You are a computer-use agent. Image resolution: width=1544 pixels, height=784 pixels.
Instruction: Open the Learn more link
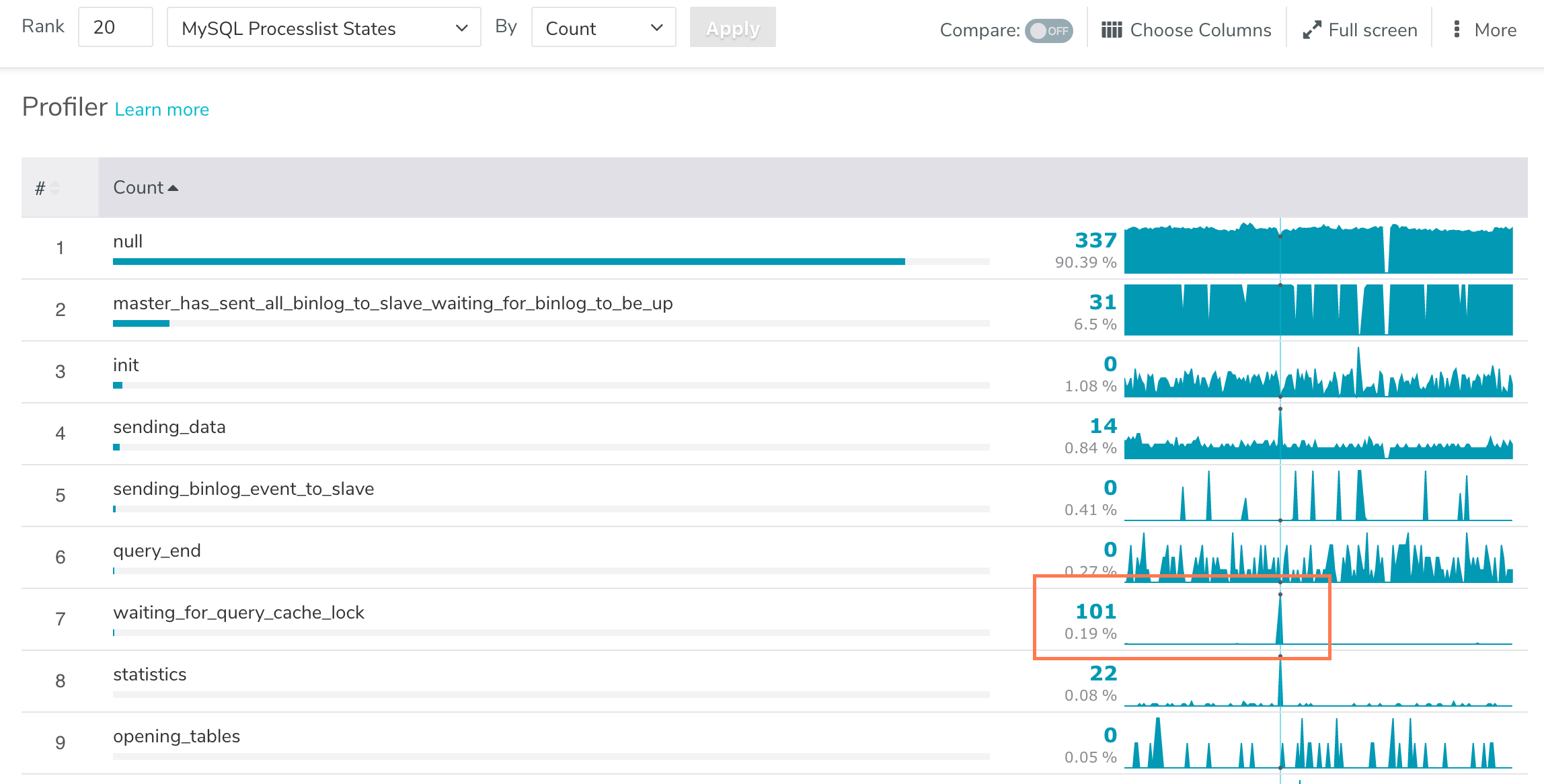pos(161,110)
